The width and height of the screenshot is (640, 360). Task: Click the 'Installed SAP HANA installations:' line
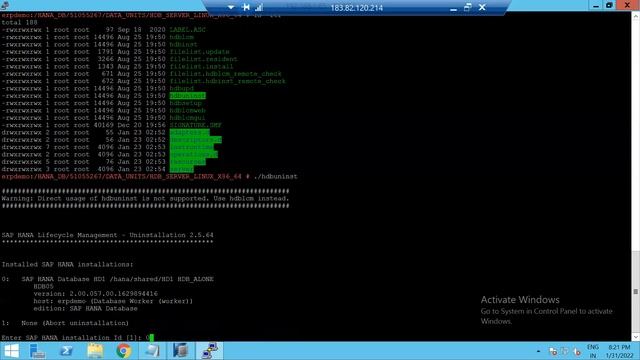pyautogui.click(x=67, y=264)
